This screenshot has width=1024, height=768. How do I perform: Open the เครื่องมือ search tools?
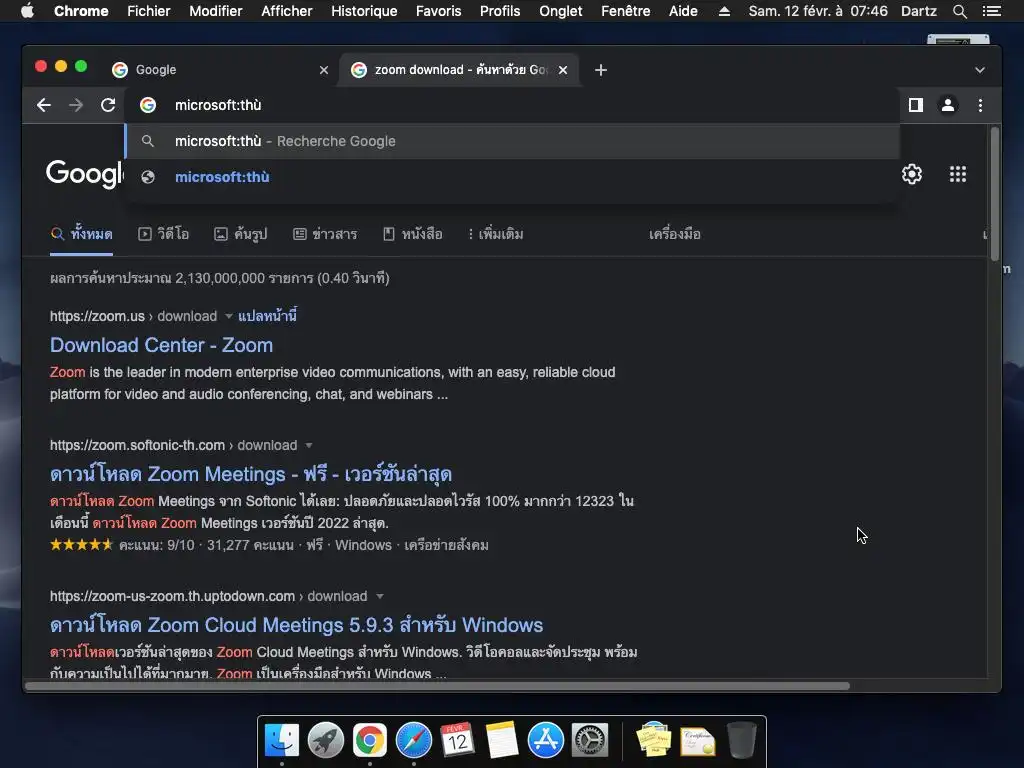[675, 234]
